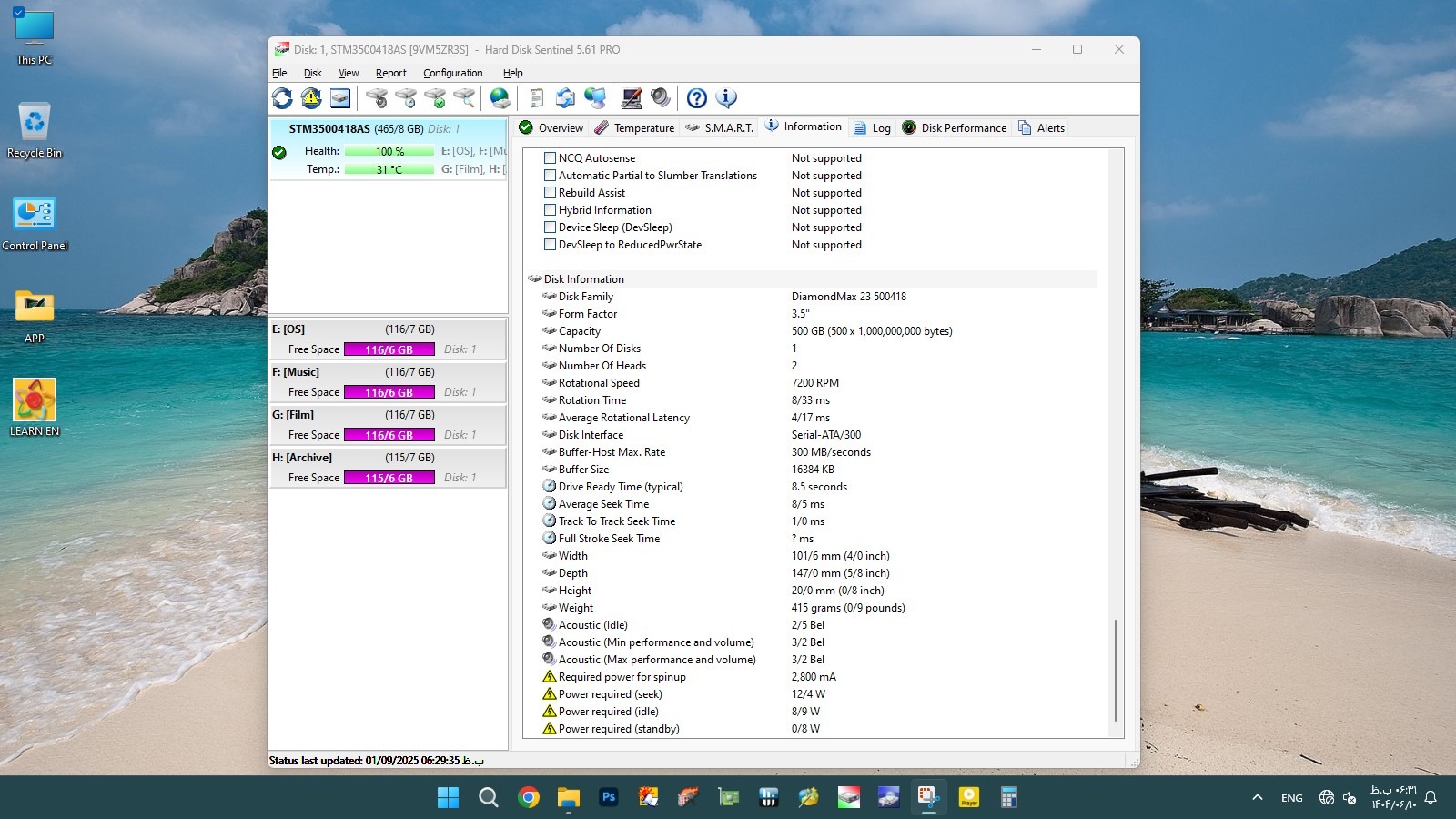Screen dimensions: 1456x819
Task: Open the text report document icon
Action: coord(537,98)
